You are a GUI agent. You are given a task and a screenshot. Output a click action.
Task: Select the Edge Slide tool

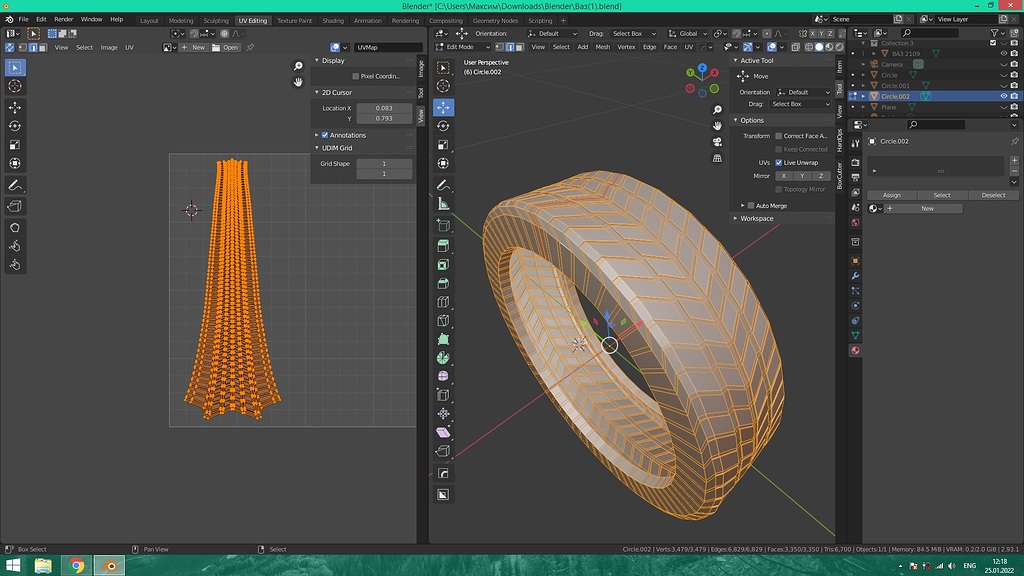tap(443, 395)
